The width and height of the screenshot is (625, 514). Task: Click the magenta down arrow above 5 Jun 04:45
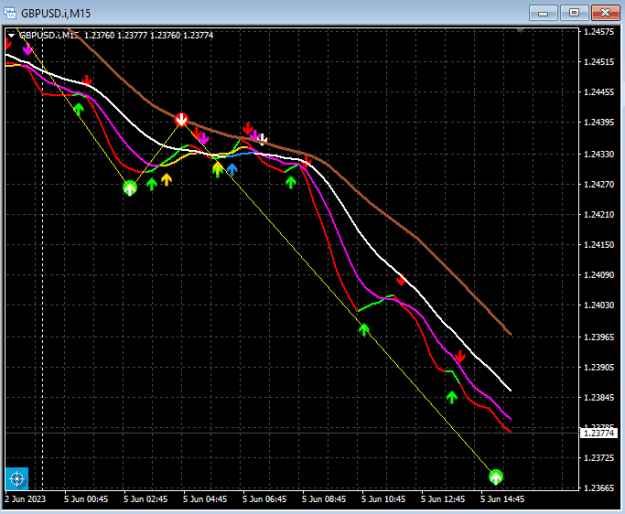pyautogui.click(x=204, y=139)
